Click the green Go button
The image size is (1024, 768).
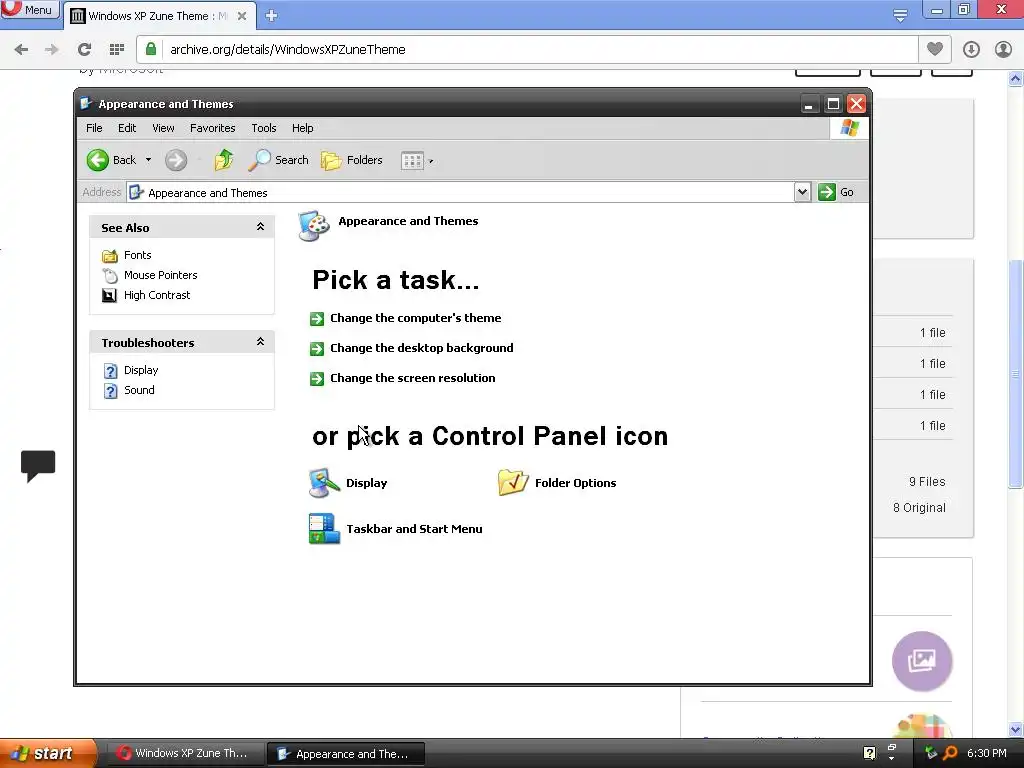coord(836,192)
